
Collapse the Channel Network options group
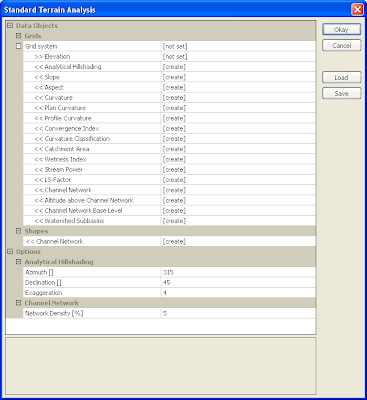18,303
